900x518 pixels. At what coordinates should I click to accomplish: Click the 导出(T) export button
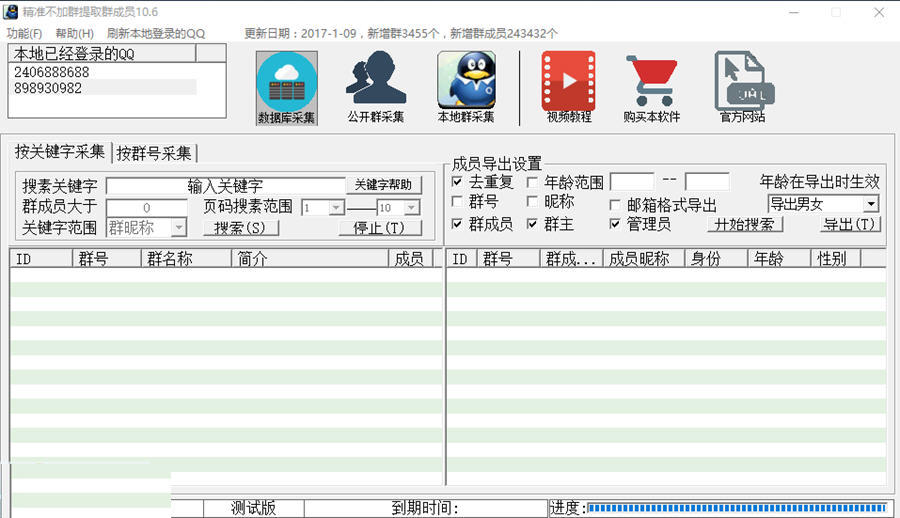849,225
